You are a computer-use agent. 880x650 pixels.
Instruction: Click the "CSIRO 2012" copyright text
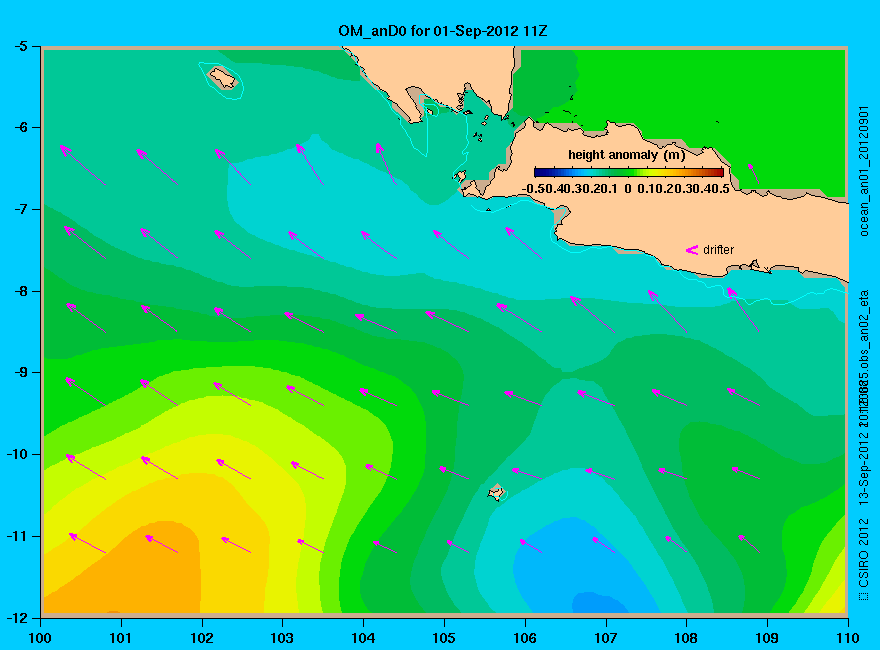tap(864, 560)
